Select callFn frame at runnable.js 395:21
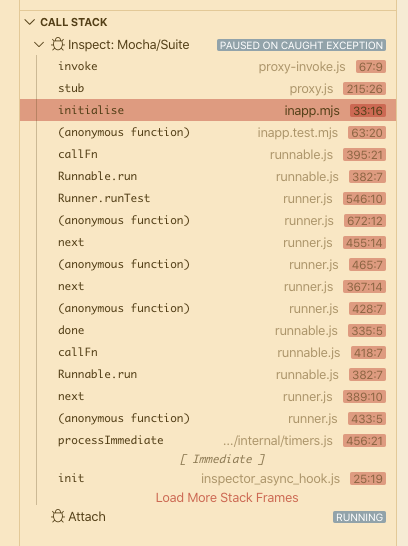The width and height of the screenshot is (408, 546). (x=208, y=154)
